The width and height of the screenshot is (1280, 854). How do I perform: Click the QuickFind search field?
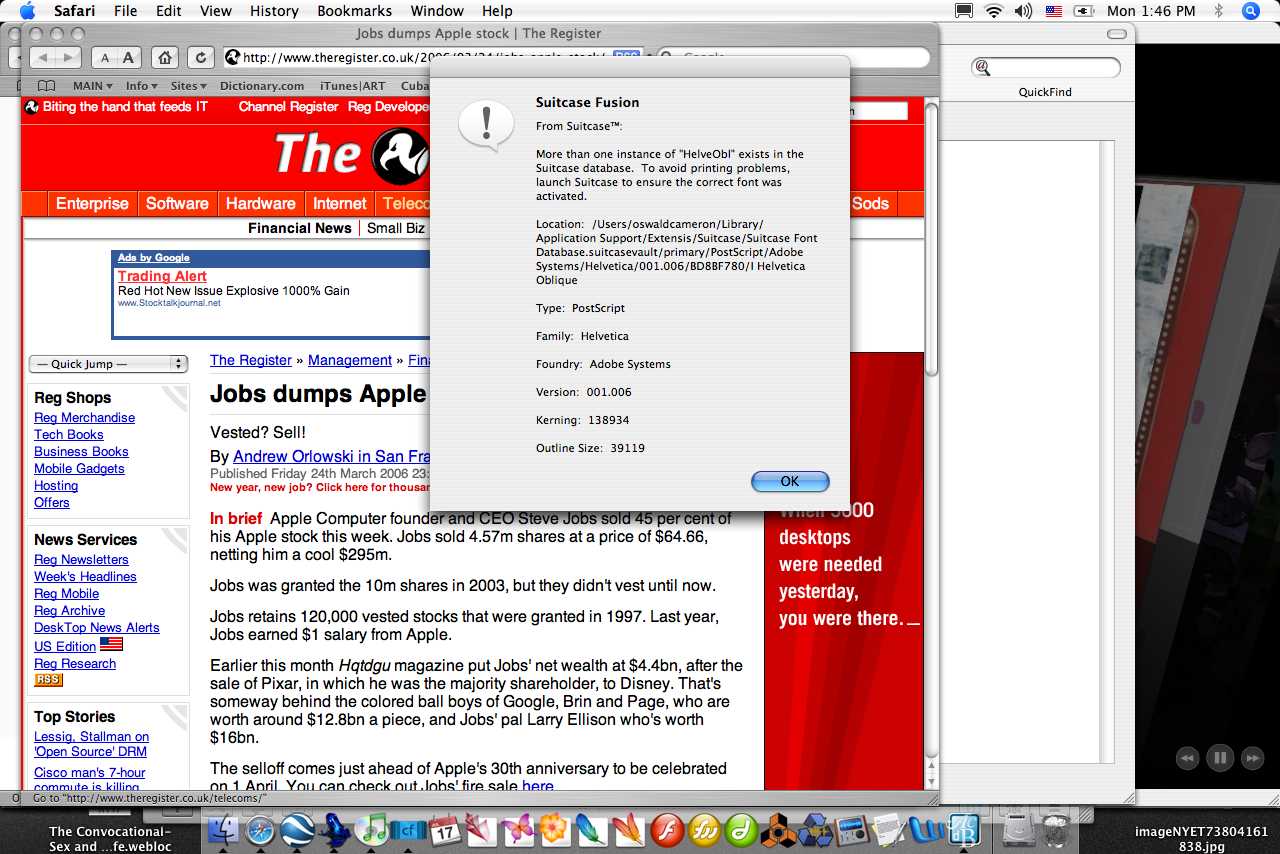tap(1046, 67)
